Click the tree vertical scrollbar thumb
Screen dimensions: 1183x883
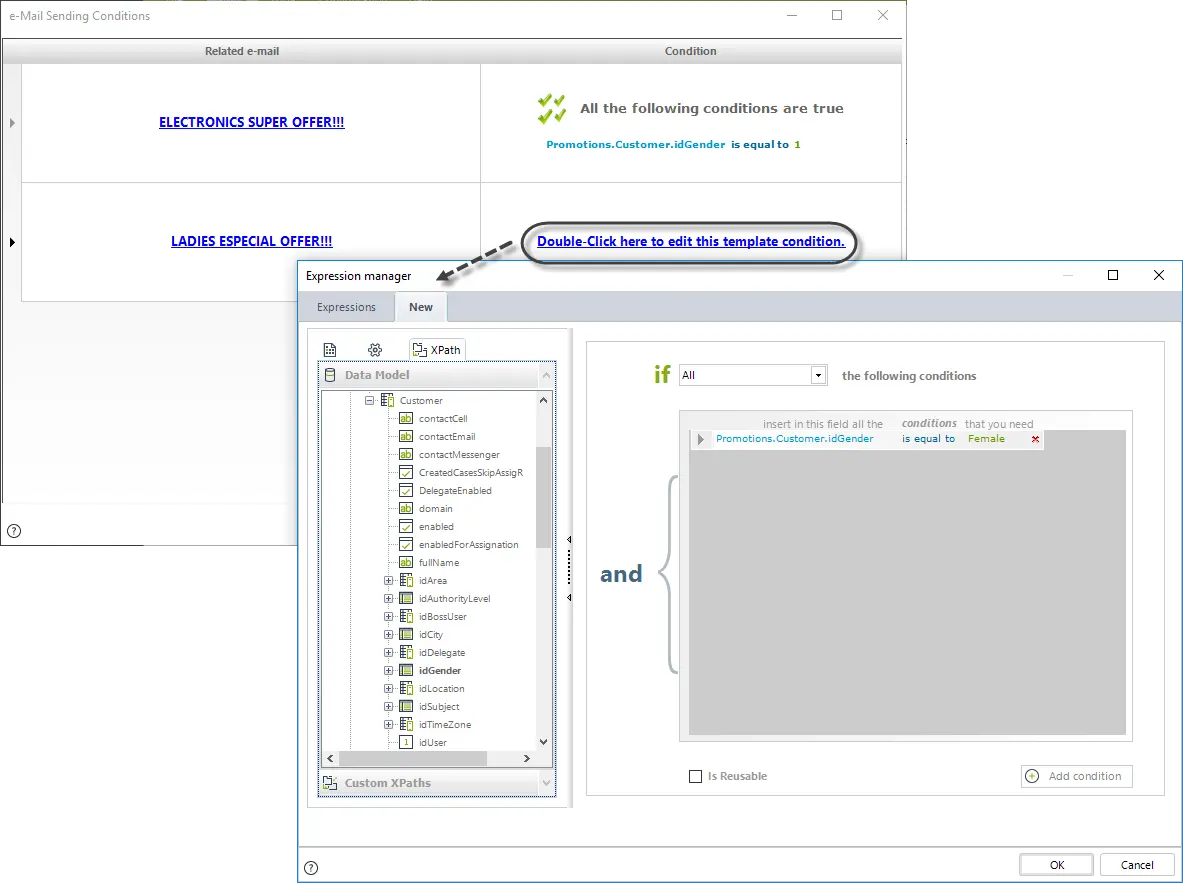pos(543,497)
